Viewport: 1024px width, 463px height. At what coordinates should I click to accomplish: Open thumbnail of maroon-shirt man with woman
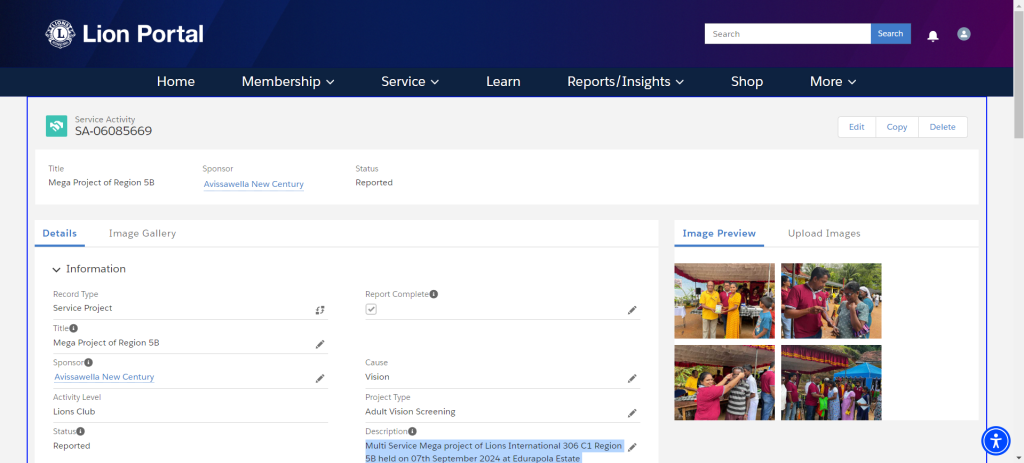pos(831,300)
